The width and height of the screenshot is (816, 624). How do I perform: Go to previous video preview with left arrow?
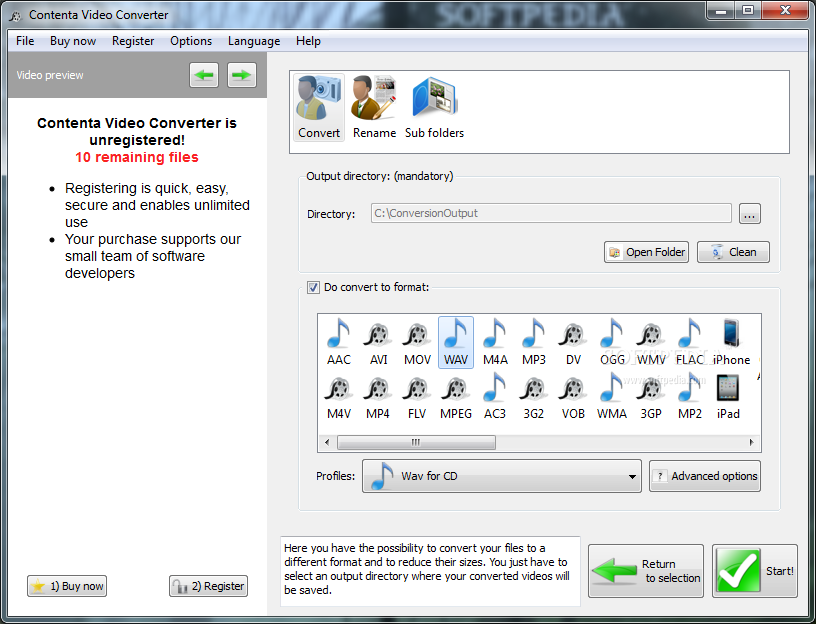click(x=204, y=75)
